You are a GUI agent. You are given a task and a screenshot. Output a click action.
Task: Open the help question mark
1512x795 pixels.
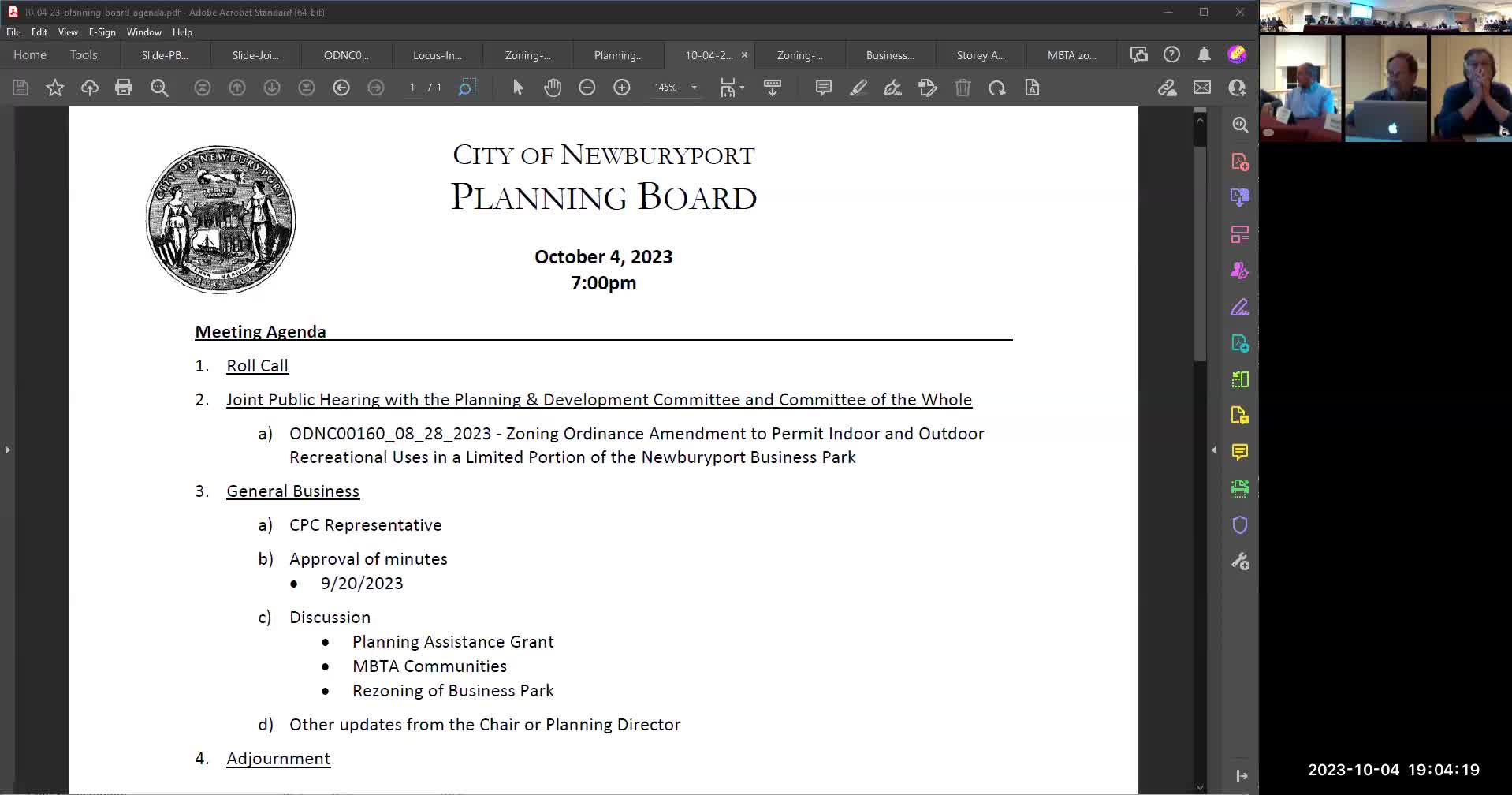point(1171,54)
